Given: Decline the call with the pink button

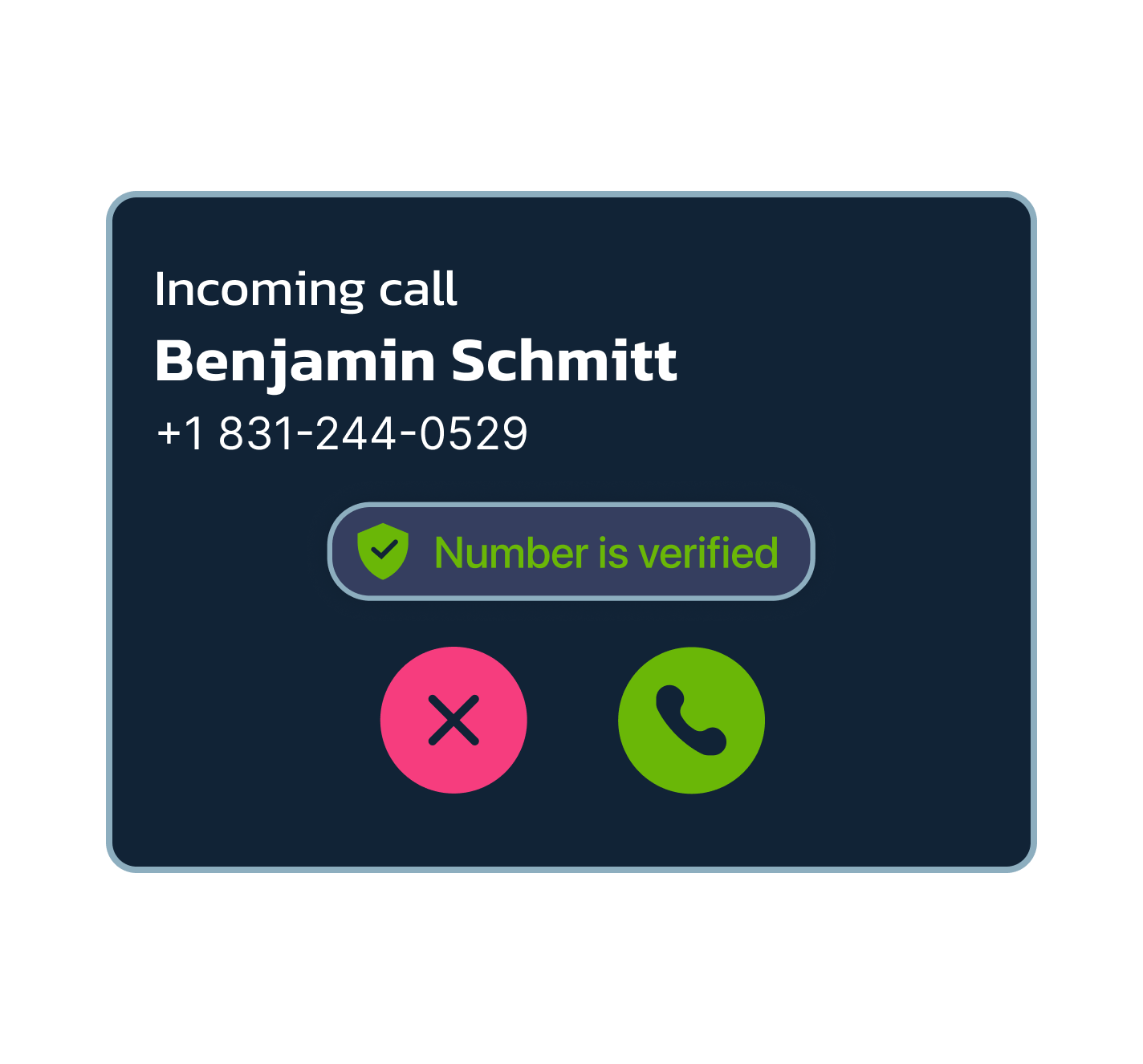Looking at the screenshot, I should coord(454,720).
